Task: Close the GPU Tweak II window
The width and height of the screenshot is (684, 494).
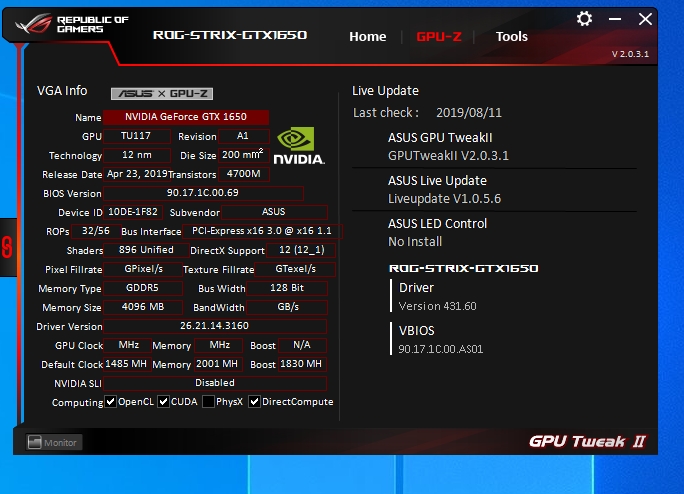Action: [x=645, y=18]
